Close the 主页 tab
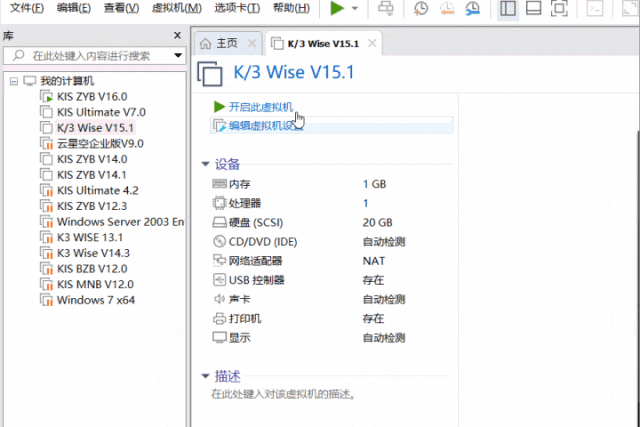The width and height of the screenshot is (640, 427). coord(252,43)
